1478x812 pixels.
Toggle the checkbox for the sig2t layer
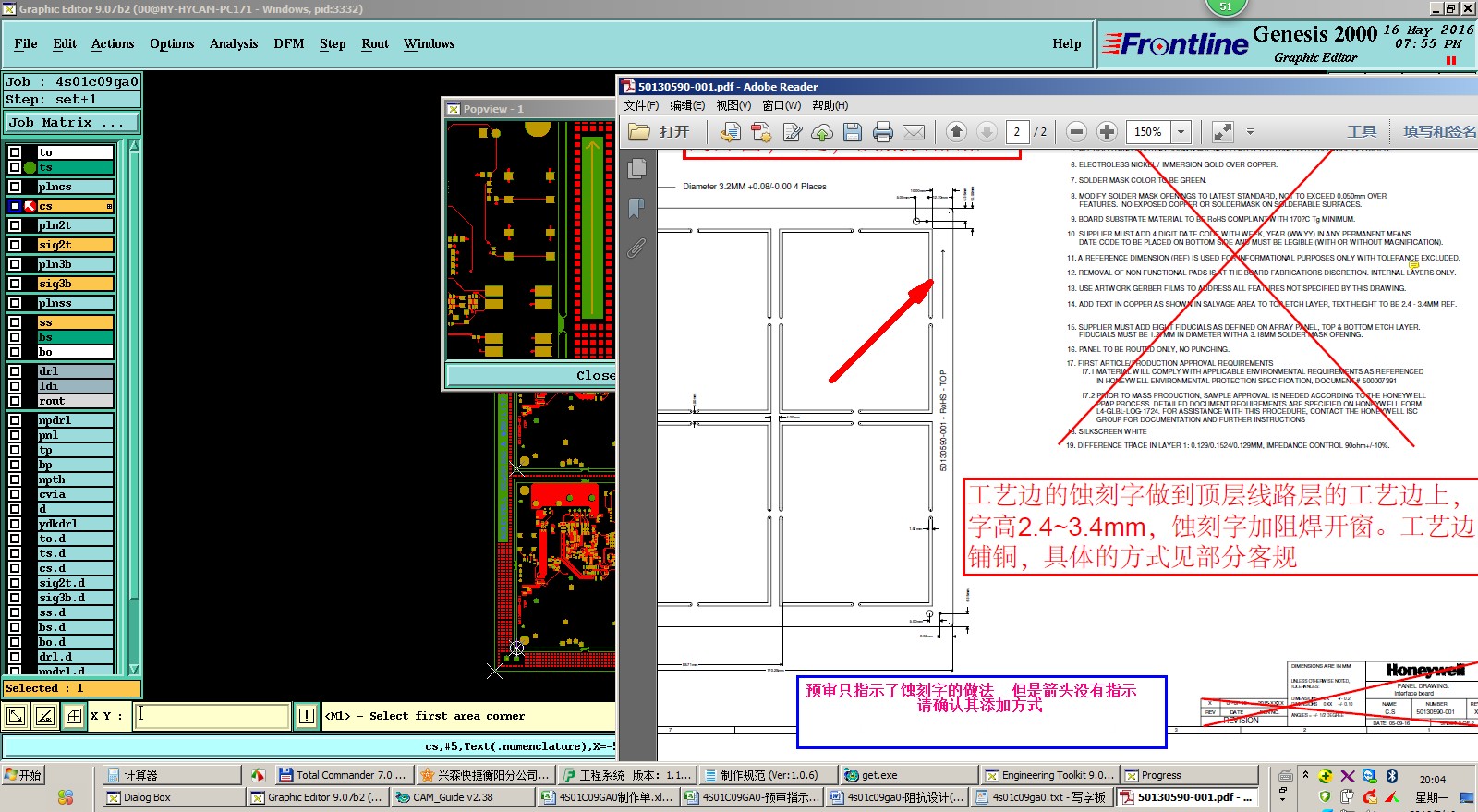(x=15, y=245)
